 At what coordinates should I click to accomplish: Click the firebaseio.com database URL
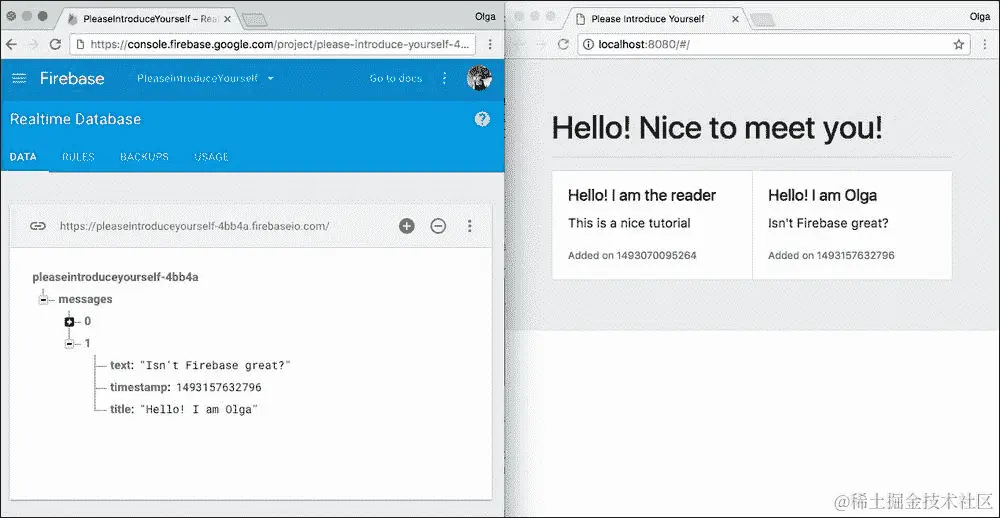click(195, 226)
